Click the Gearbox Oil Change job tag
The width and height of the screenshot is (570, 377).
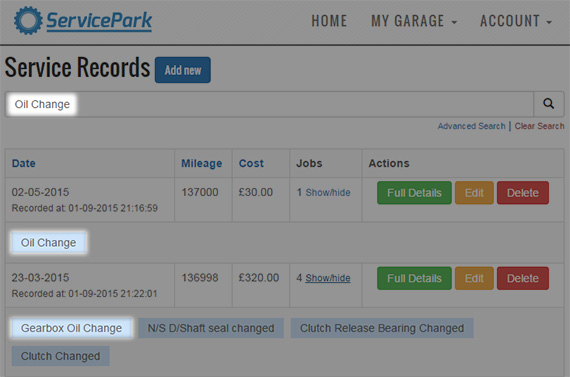(71, 328)
